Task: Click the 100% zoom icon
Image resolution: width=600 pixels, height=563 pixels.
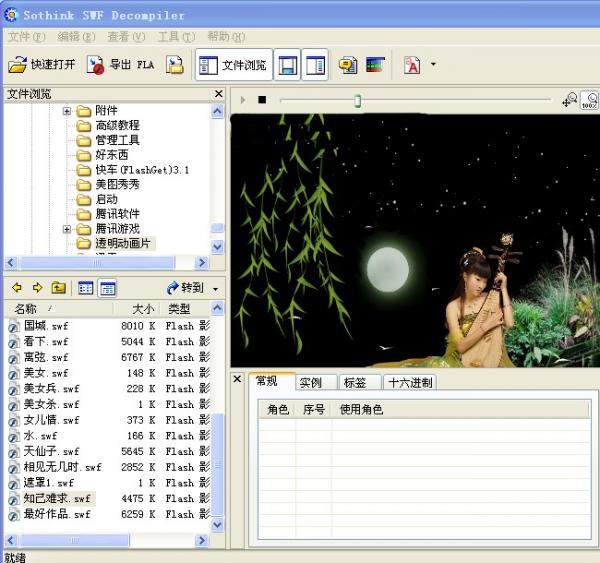Action: point(590,100)
